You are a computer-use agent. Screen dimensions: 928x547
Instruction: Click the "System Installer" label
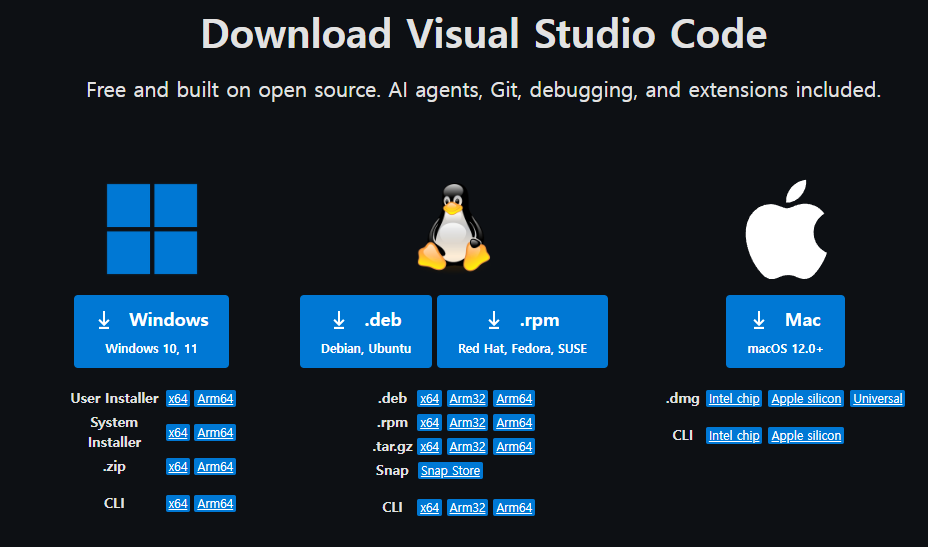pos(114,432)
